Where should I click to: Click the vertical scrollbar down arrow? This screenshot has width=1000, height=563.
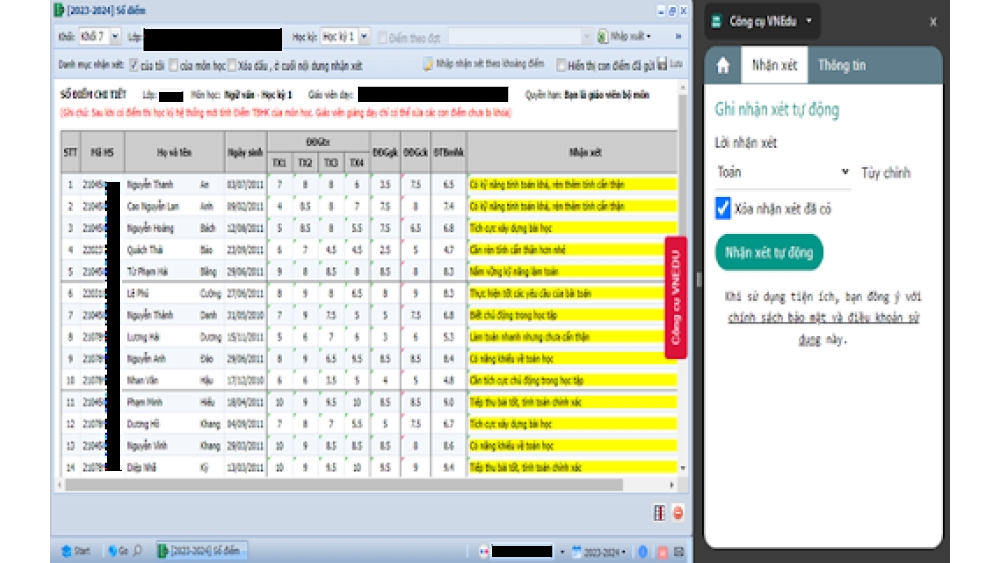tap(683, 468)
